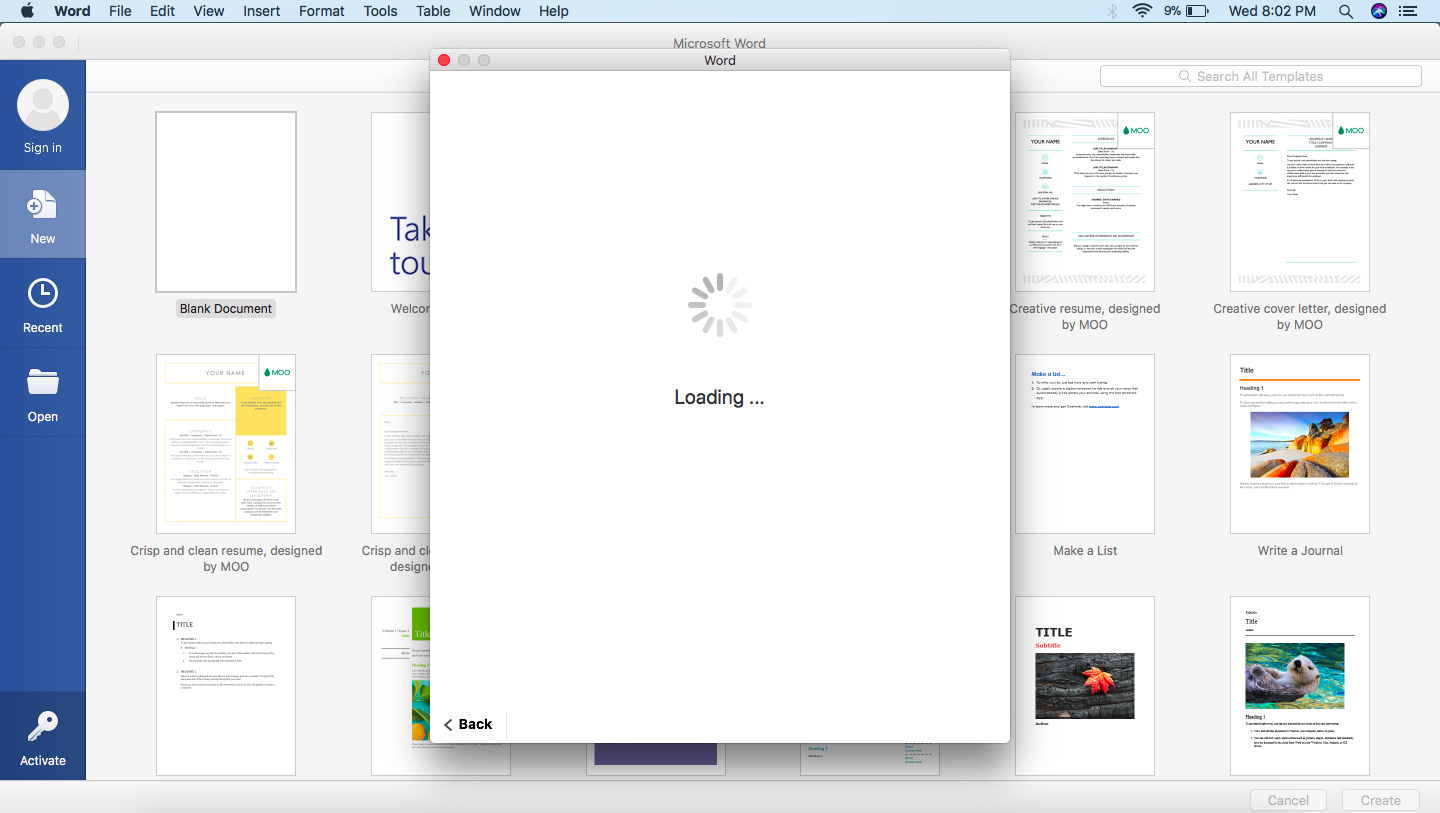Open the Apple menu
Image resolution: width=1440 pixels, height=813 pixels.
pyautogui.click(x=27, y=11)
